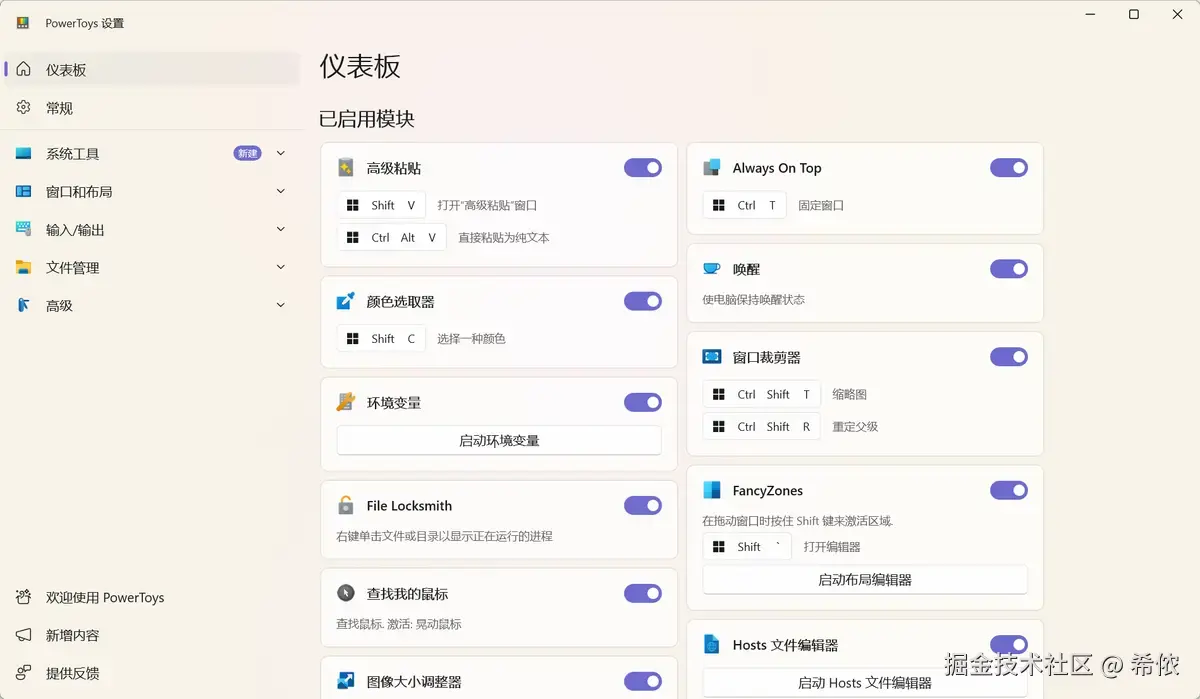Click the Win Shift ` shortcut box
1200x699 pixels.
coord(747,547)
